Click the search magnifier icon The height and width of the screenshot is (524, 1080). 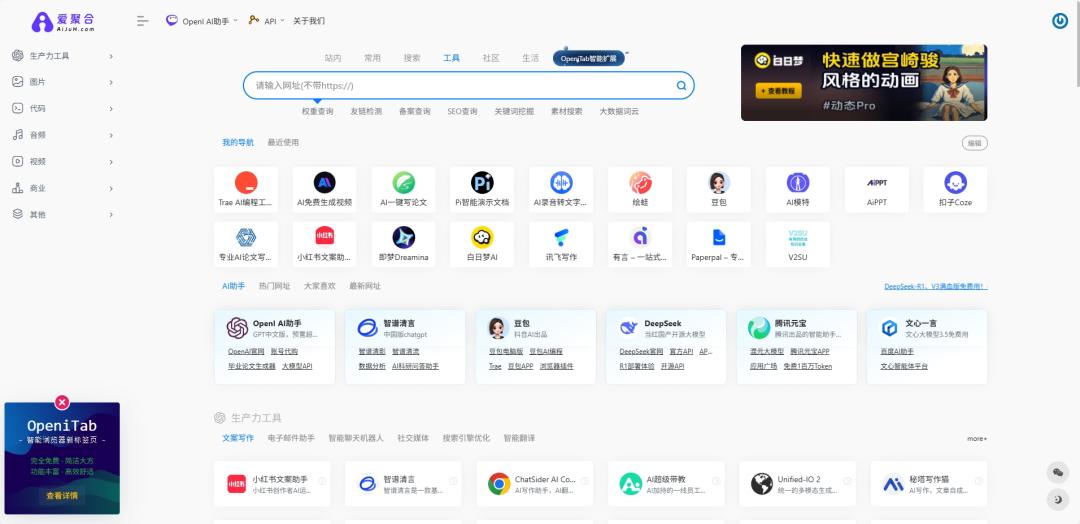pos(681,86)
